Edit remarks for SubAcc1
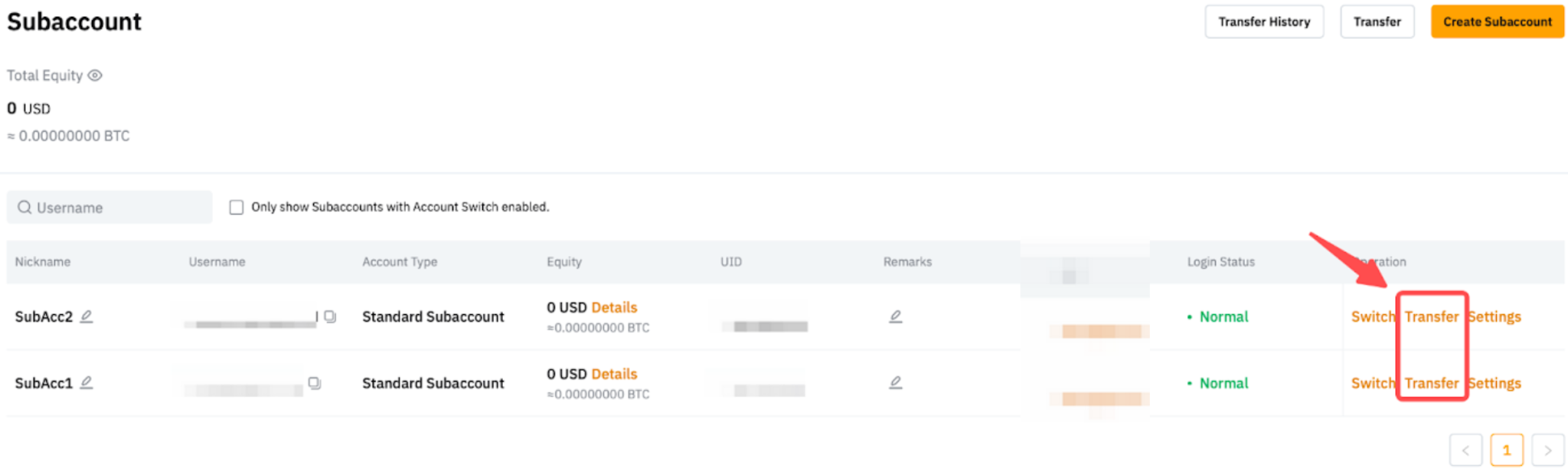The height and width of the screenshot is (472, 1568). pos(895,382)
